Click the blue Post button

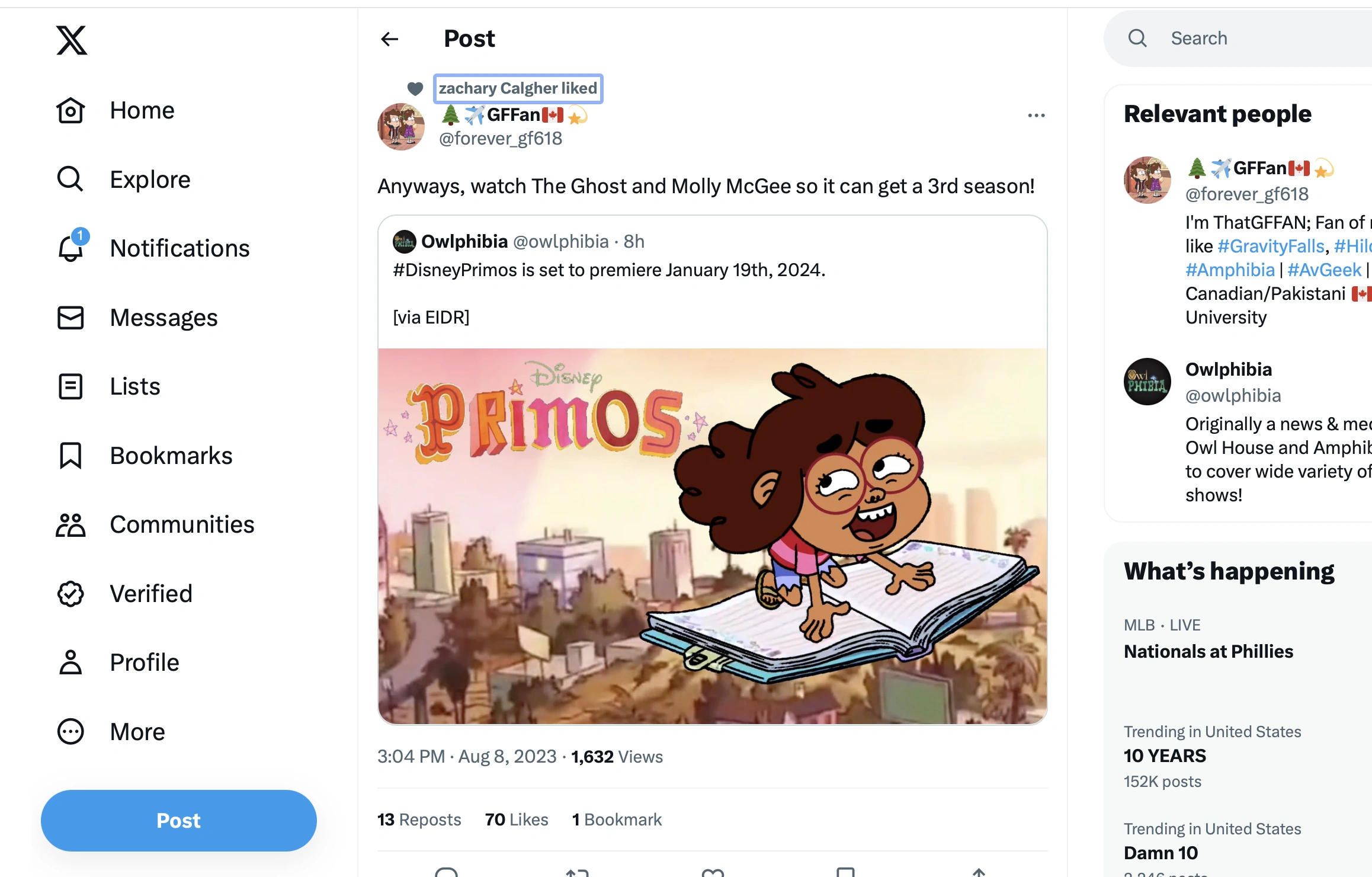tap(178, 820)
